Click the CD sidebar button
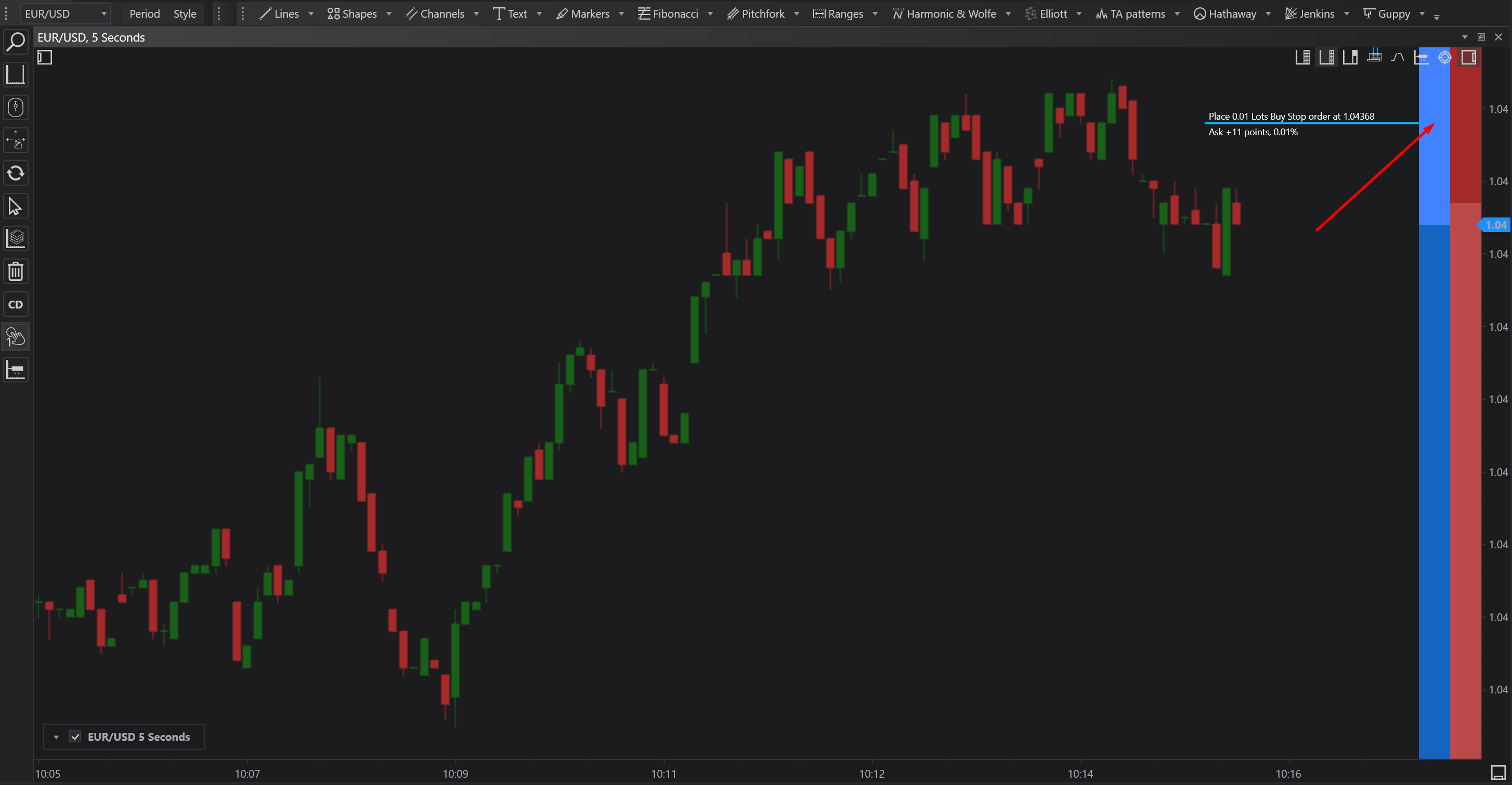This screenshot has width=1512, height=785. (x=16, y=305)
